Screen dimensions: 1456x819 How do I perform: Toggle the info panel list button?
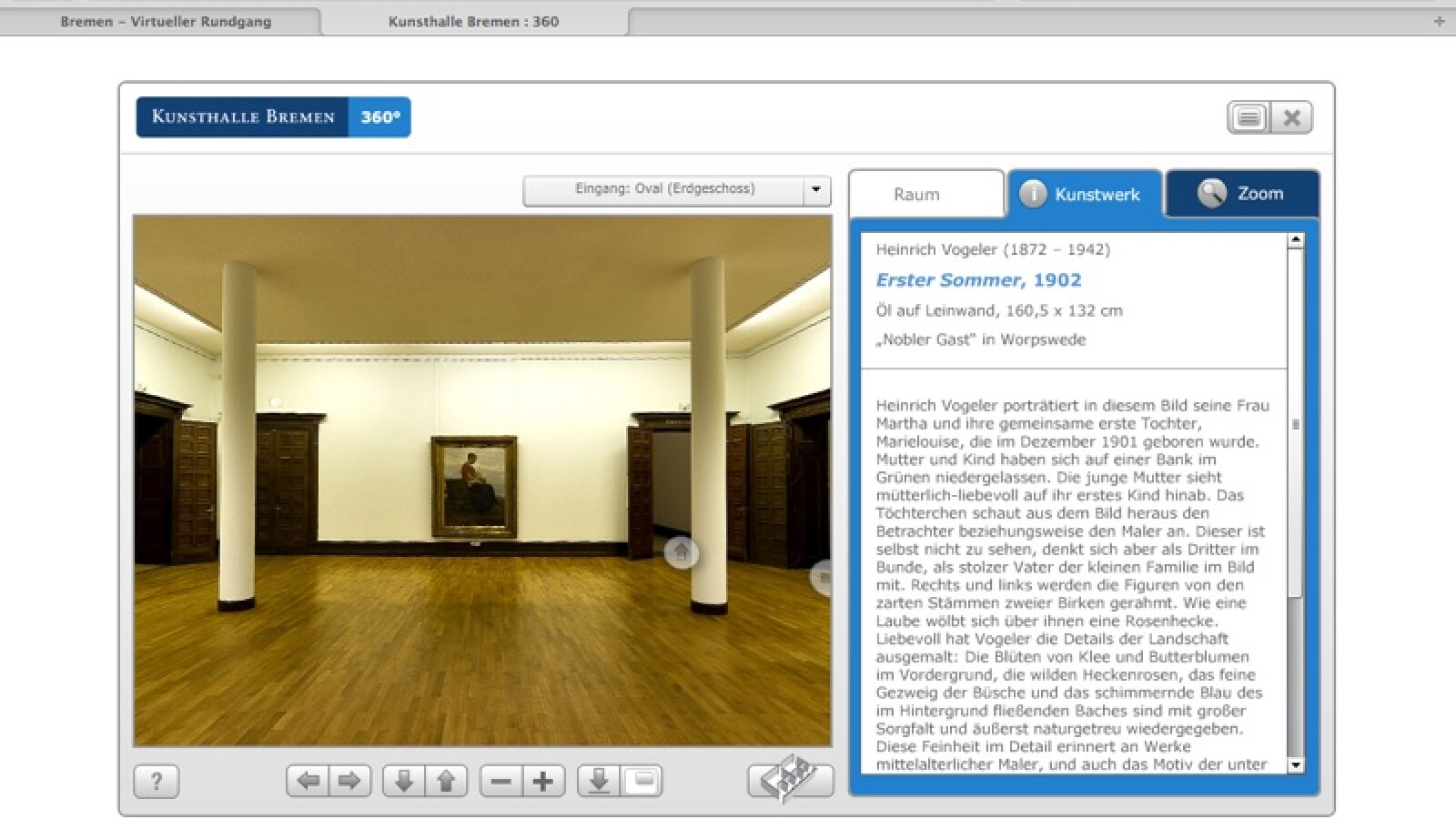coord(1249,117)
